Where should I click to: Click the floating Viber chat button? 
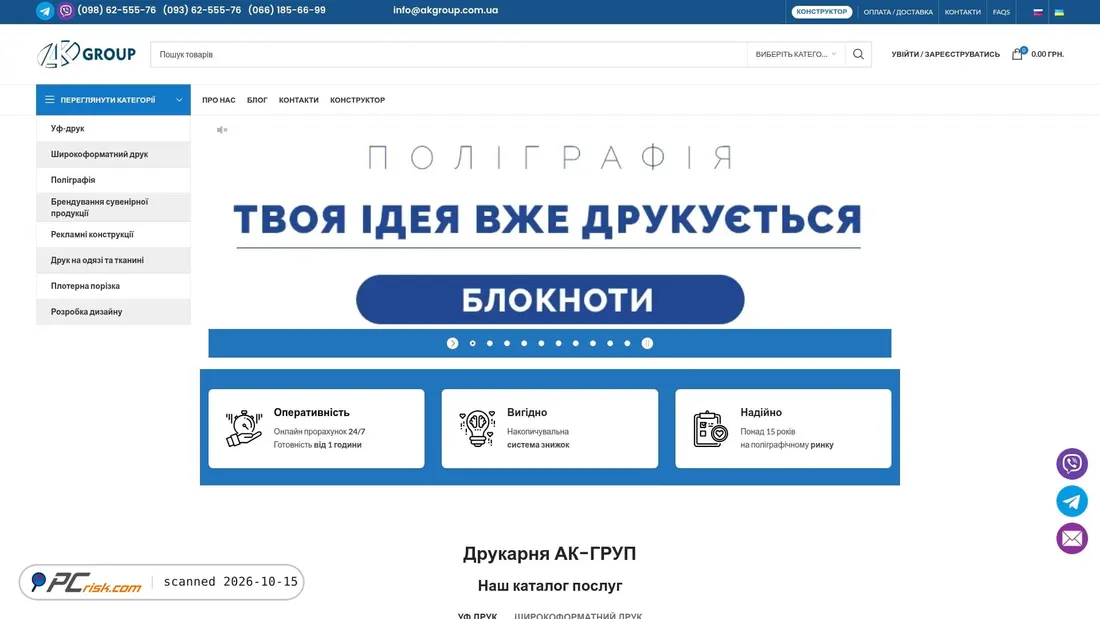point(1072,464)
